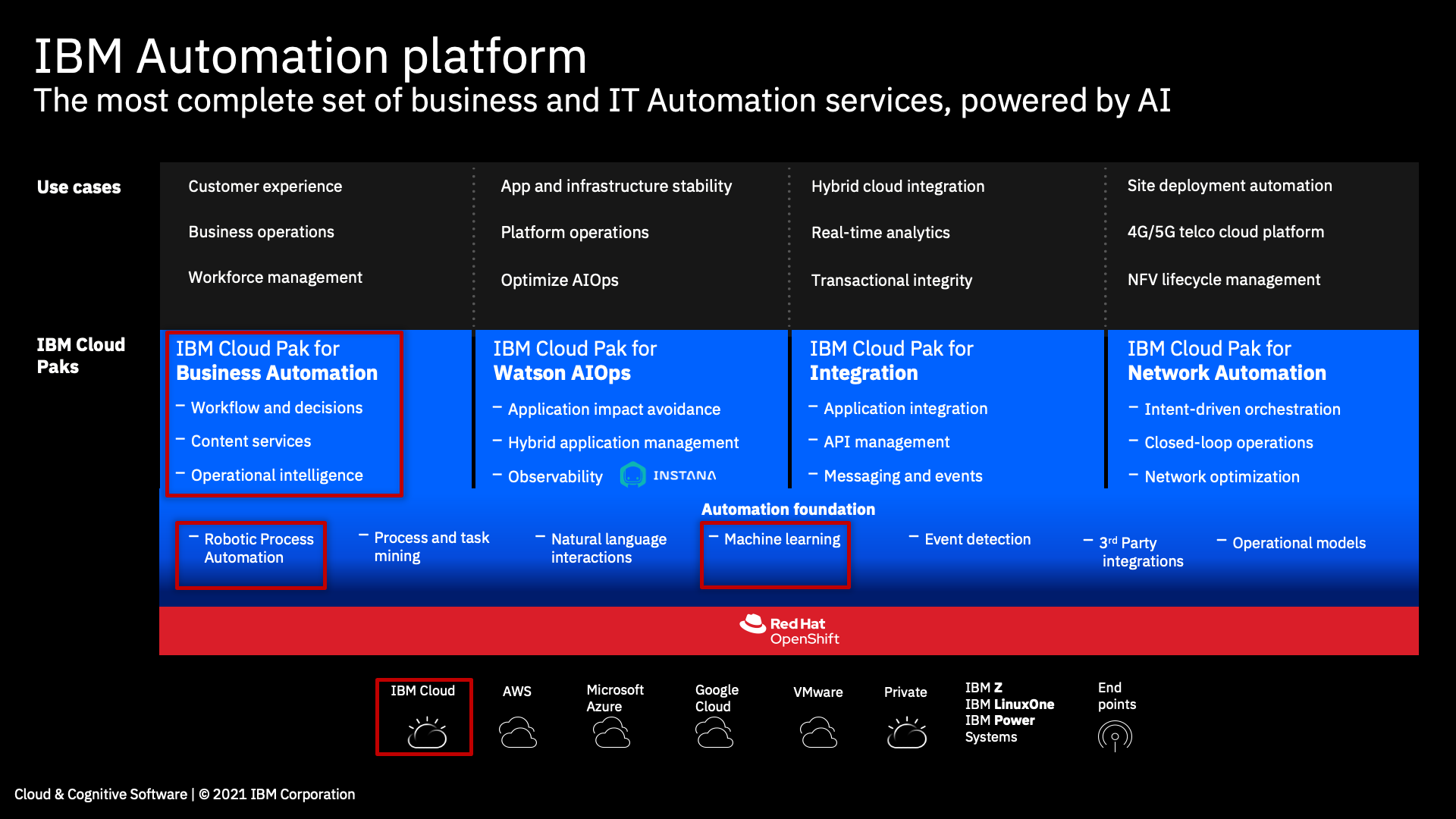Click the 'Automation foundation' heading
This screenshot has height=819, width=1456.
click(788, 510)
